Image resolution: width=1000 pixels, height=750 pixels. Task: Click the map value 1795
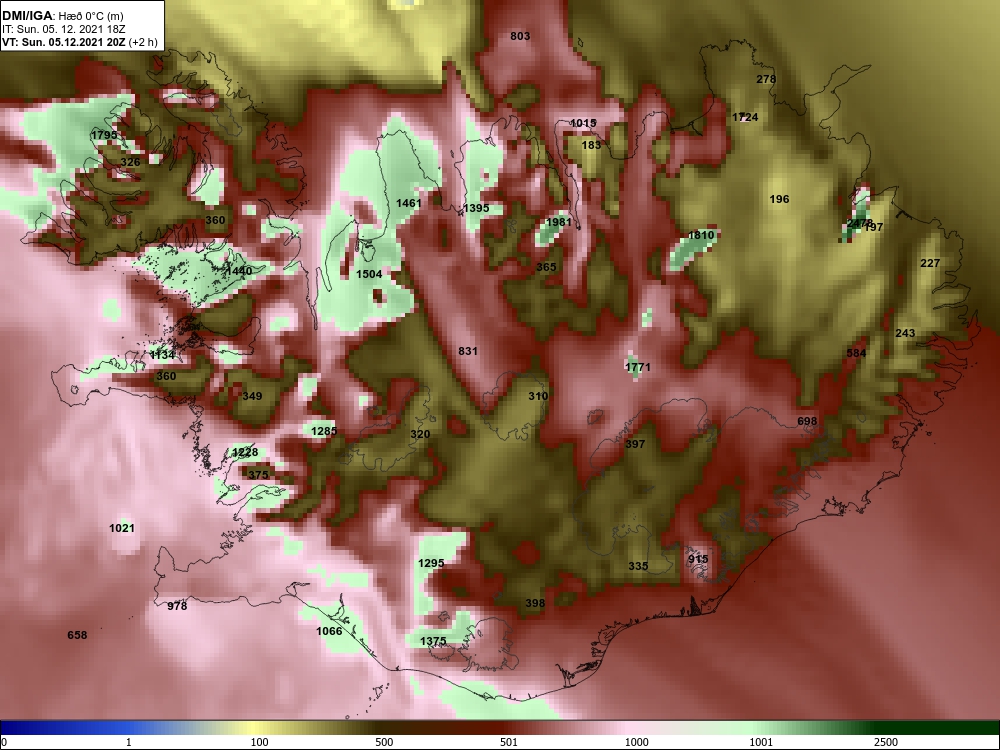click(104, 135)
